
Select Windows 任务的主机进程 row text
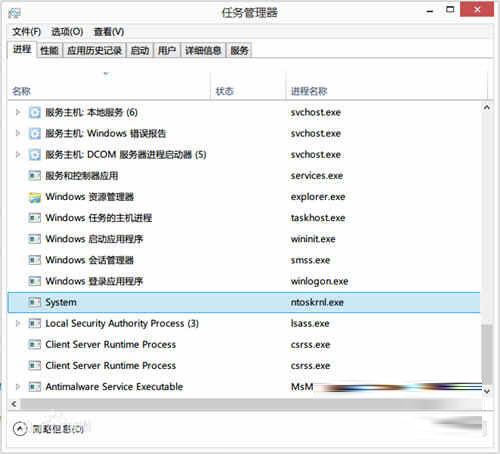click(99, 218)
